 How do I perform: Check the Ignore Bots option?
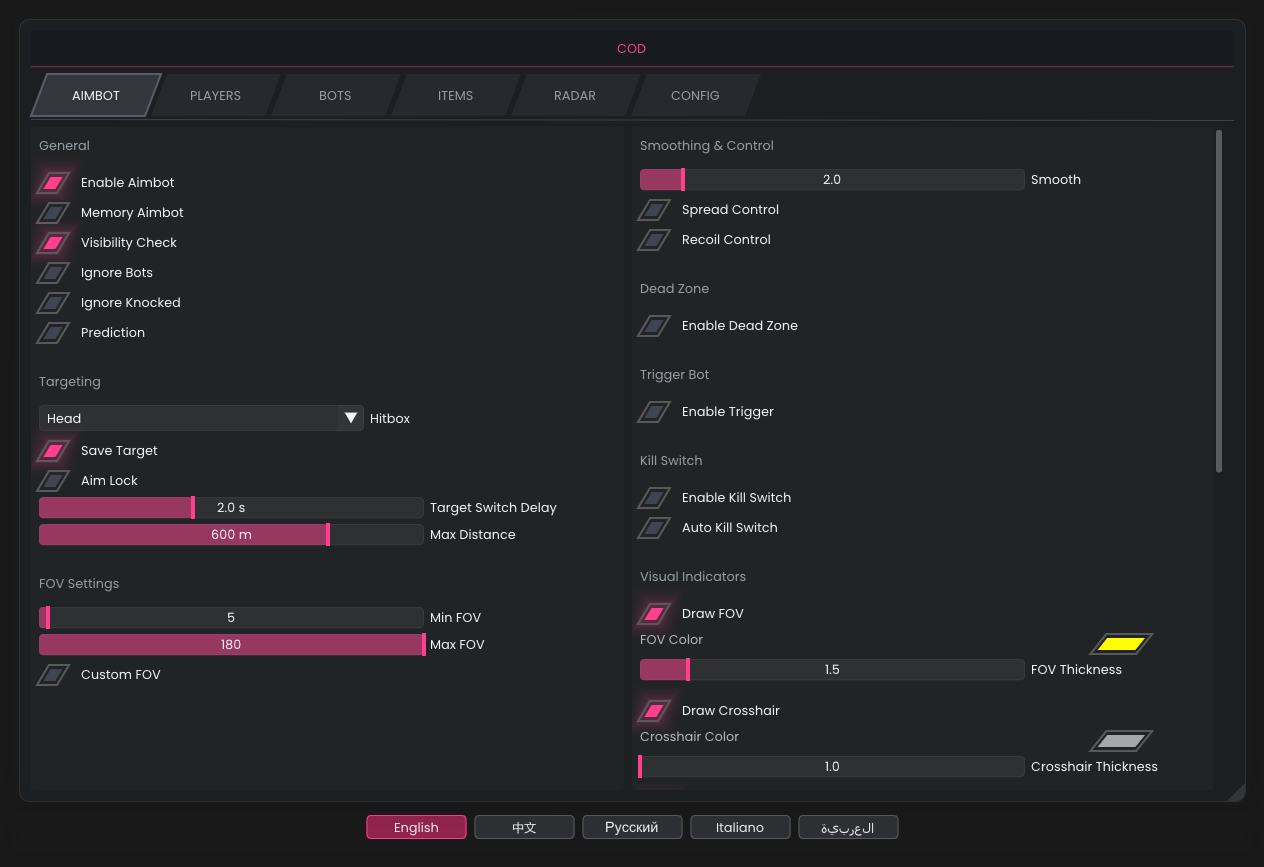click(x=54, y=273)
